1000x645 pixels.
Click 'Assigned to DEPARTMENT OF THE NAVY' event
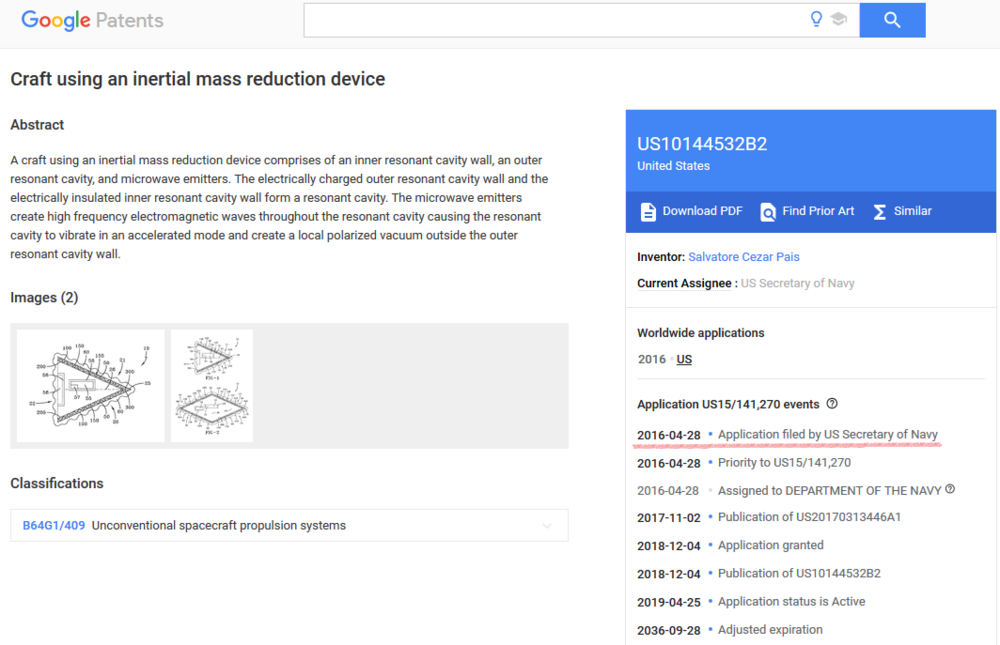tap(830, 491)
